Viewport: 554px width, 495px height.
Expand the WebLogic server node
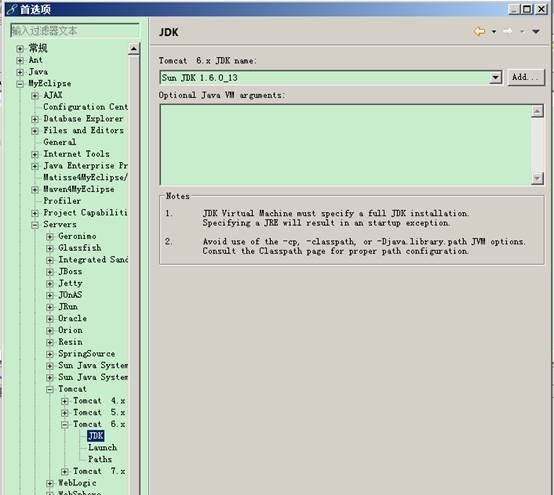(x=50, y=483)
